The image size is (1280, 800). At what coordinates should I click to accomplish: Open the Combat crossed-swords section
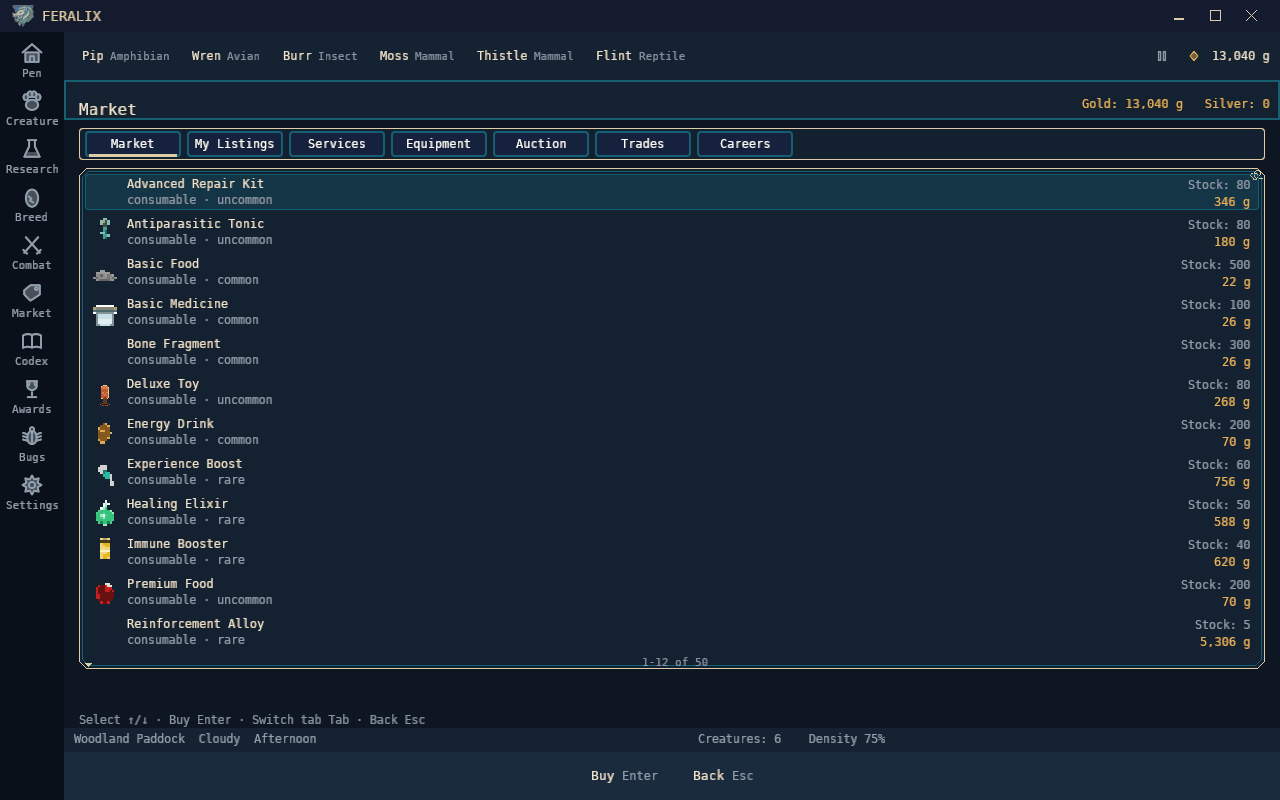pyautogui.click(x=32, y=252)
